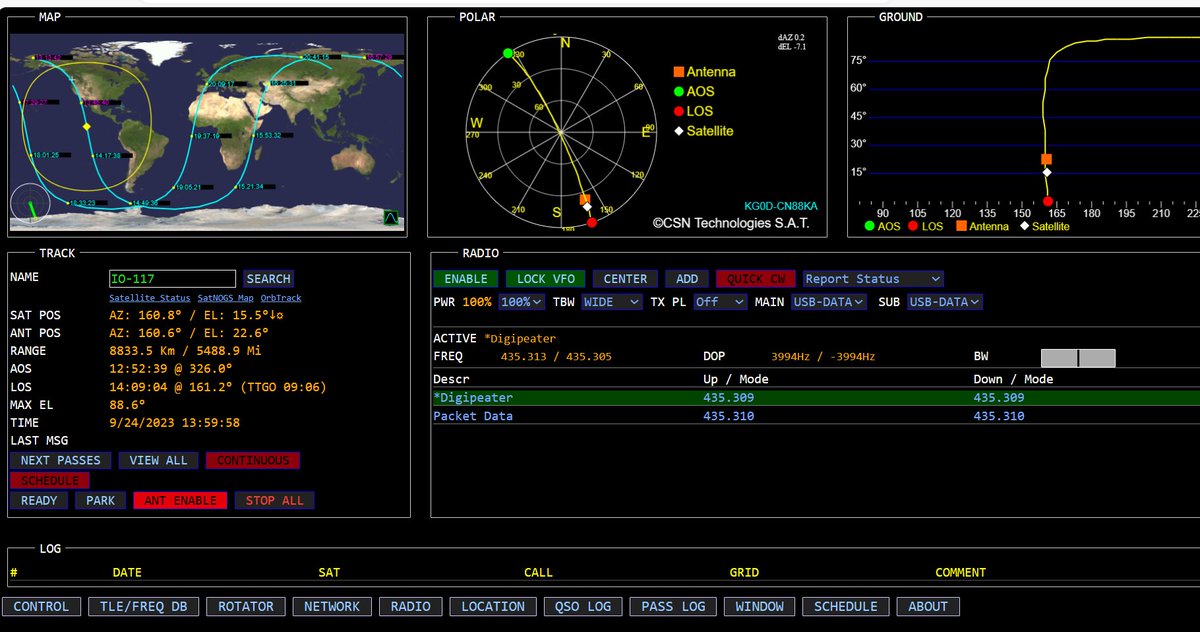1200x632 pixels.
Task: Open the OrbTrack link
Action: click(x=281, y=298)
